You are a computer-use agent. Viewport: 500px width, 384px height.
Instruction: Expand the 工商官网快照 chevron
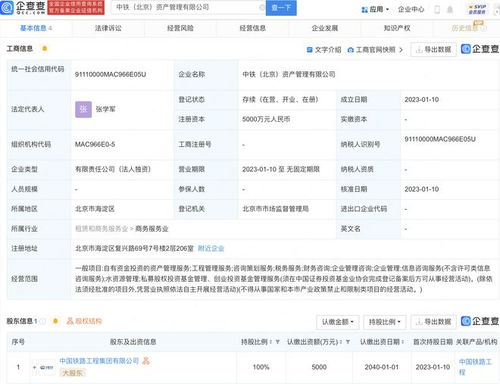point(401,50)
